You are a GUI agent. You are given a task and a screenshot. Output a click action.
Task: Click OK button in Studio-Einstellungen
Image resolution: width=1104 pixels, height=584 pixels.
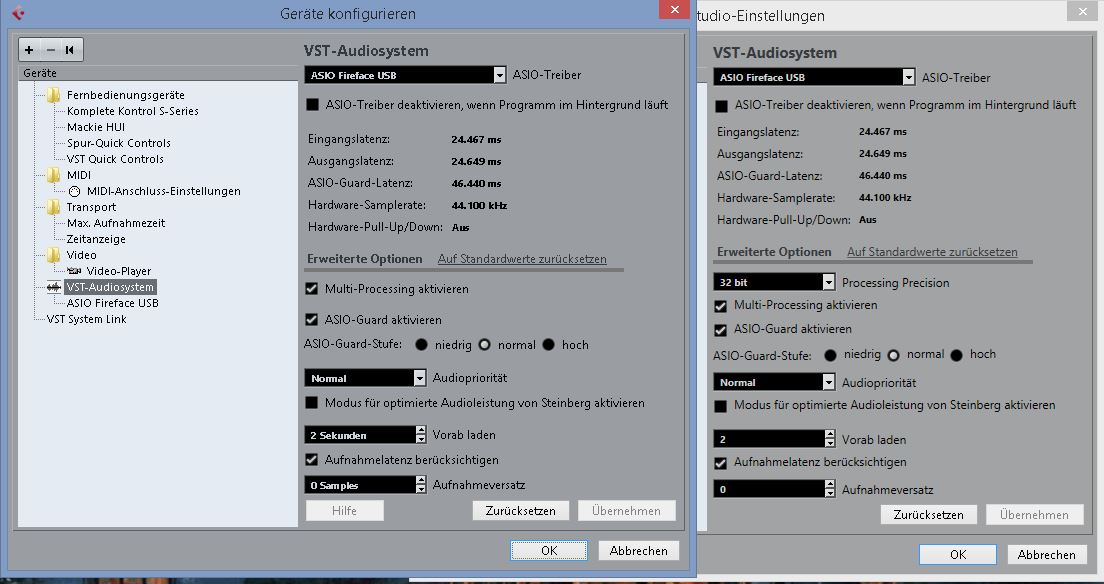tap(958, 554)
